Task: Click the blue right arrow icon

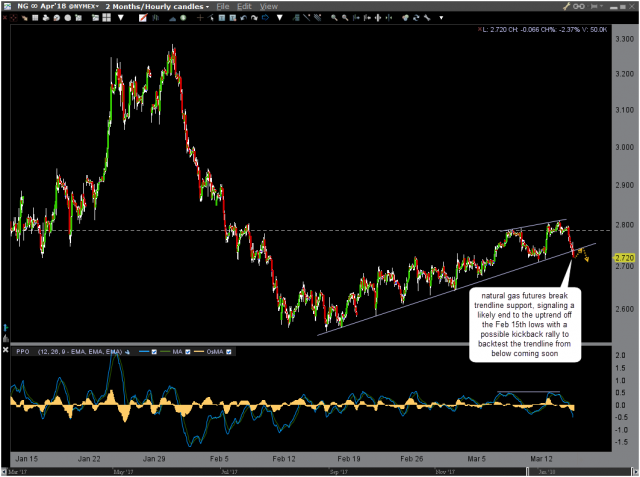Action: 265,18
